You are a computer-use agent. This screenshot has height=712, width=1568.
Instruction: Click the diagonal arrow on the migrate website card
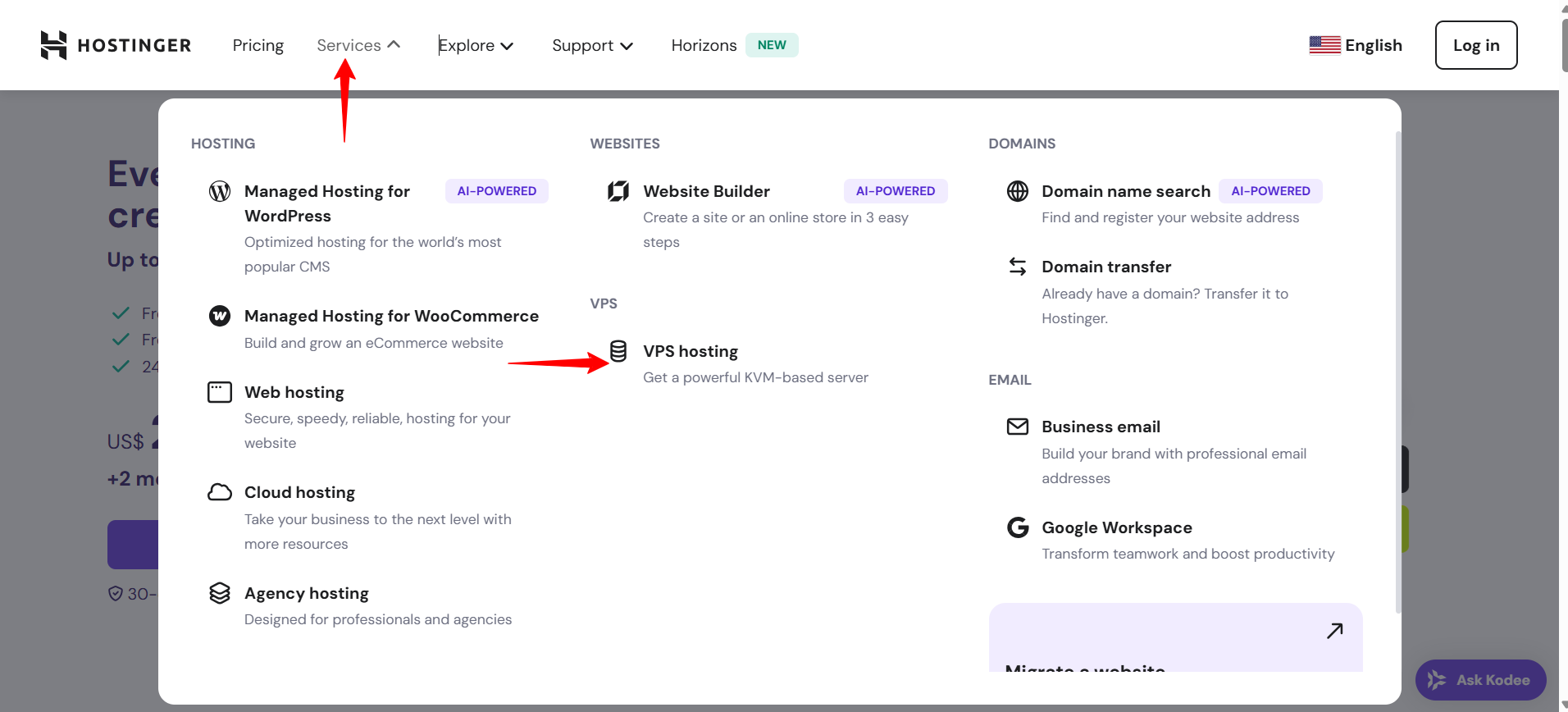click(1335, 630)
